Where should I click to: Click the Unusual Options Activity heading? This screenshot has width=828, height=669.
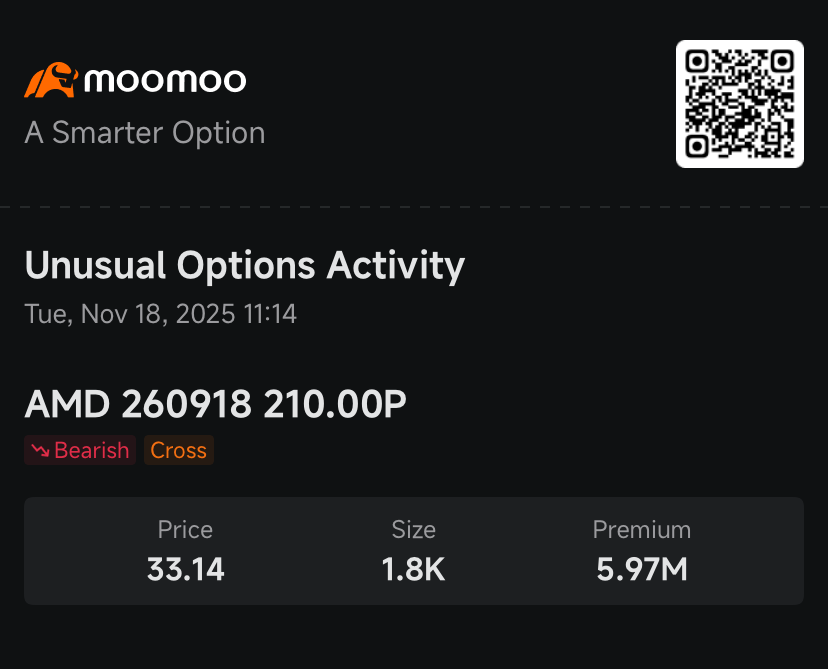(244, 266)
